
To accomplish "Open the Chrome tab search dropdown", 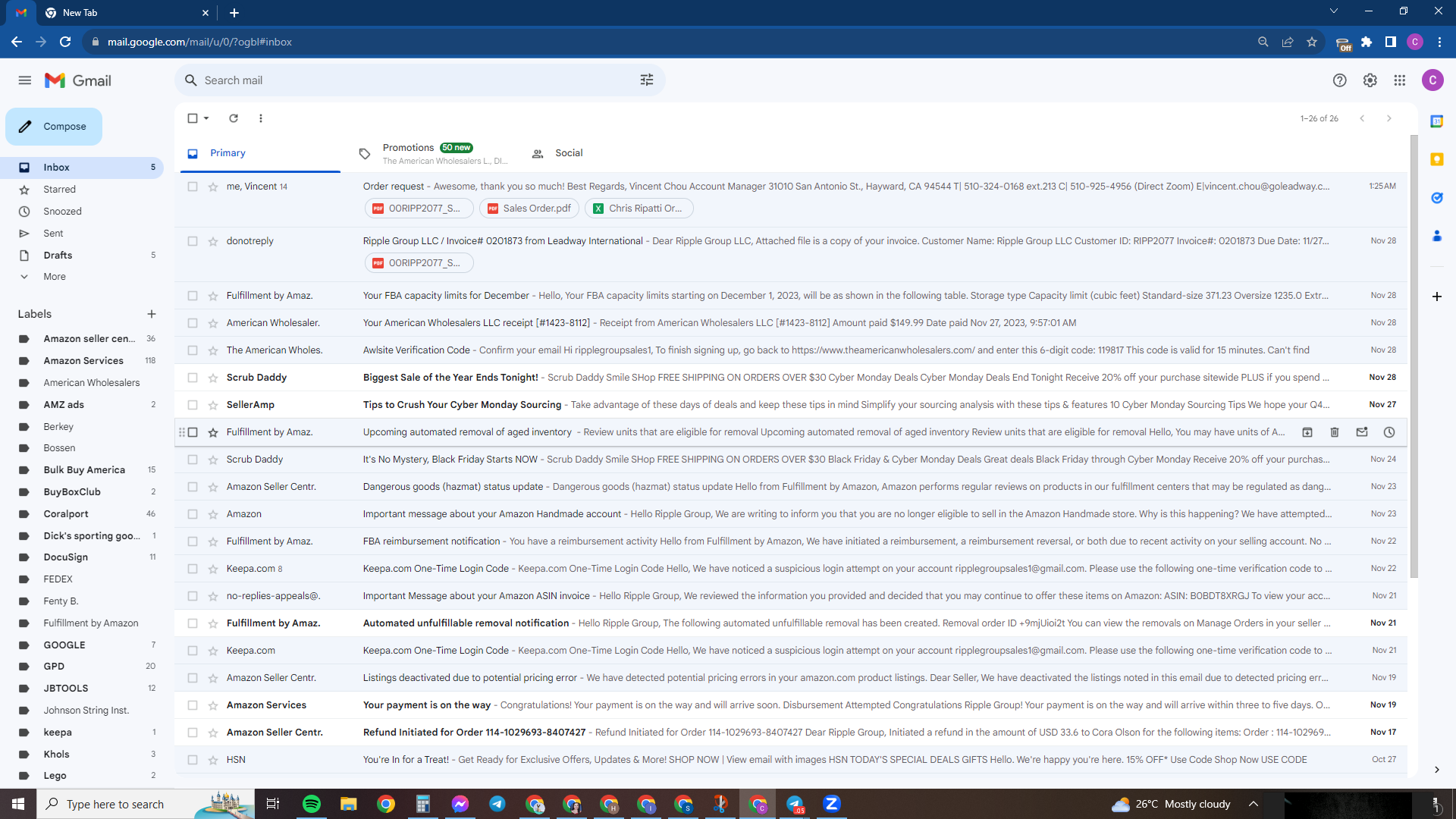I will click(1334, 11).
